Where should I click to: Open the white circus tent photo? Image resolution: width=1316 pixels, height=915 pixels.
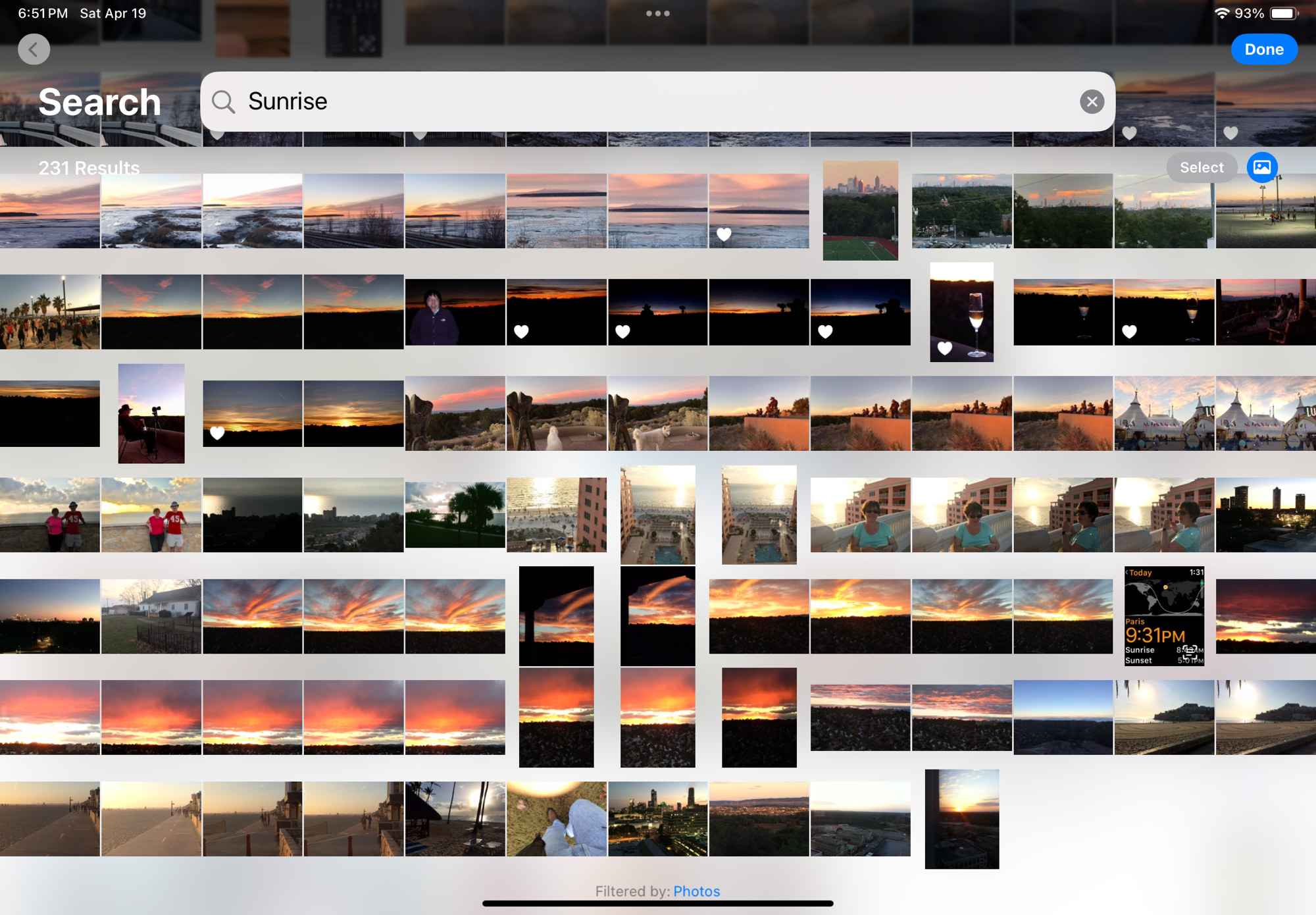click(1164, 413)
